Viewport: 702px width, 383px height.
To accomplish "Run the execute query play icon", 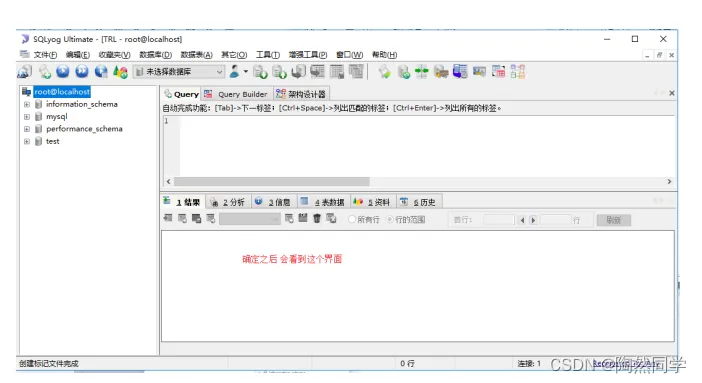I will [x=63, y=71].
